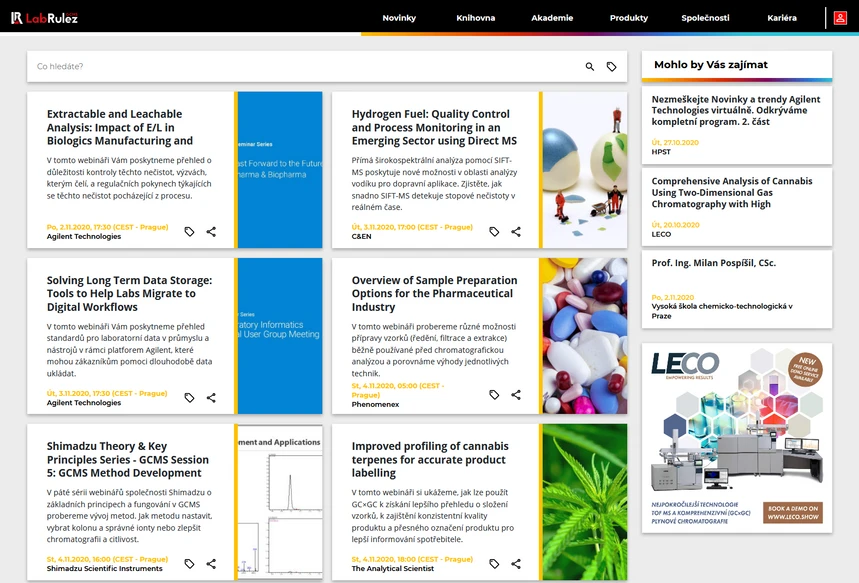Open the user account icon
The height and width of the screenshot is (583, 859).
tap(840, 18)
